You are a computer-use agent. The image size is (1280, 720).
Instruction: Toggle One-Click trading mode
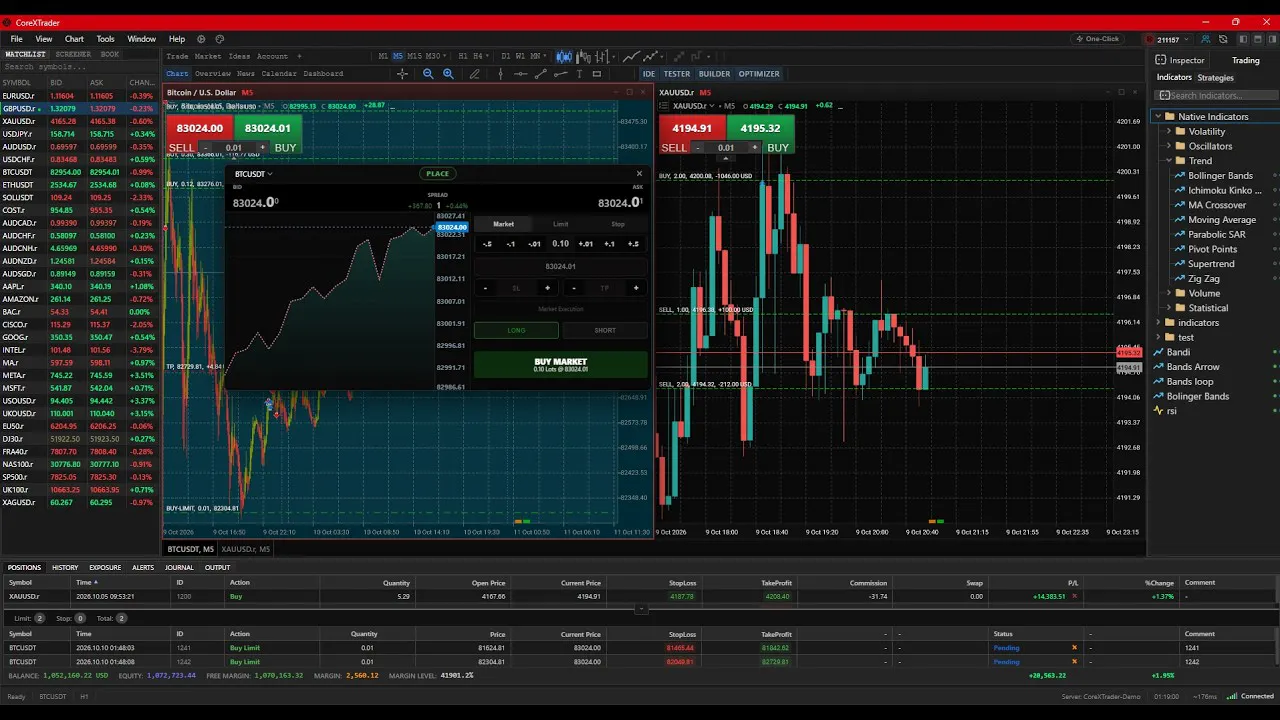coord(1097,39)
